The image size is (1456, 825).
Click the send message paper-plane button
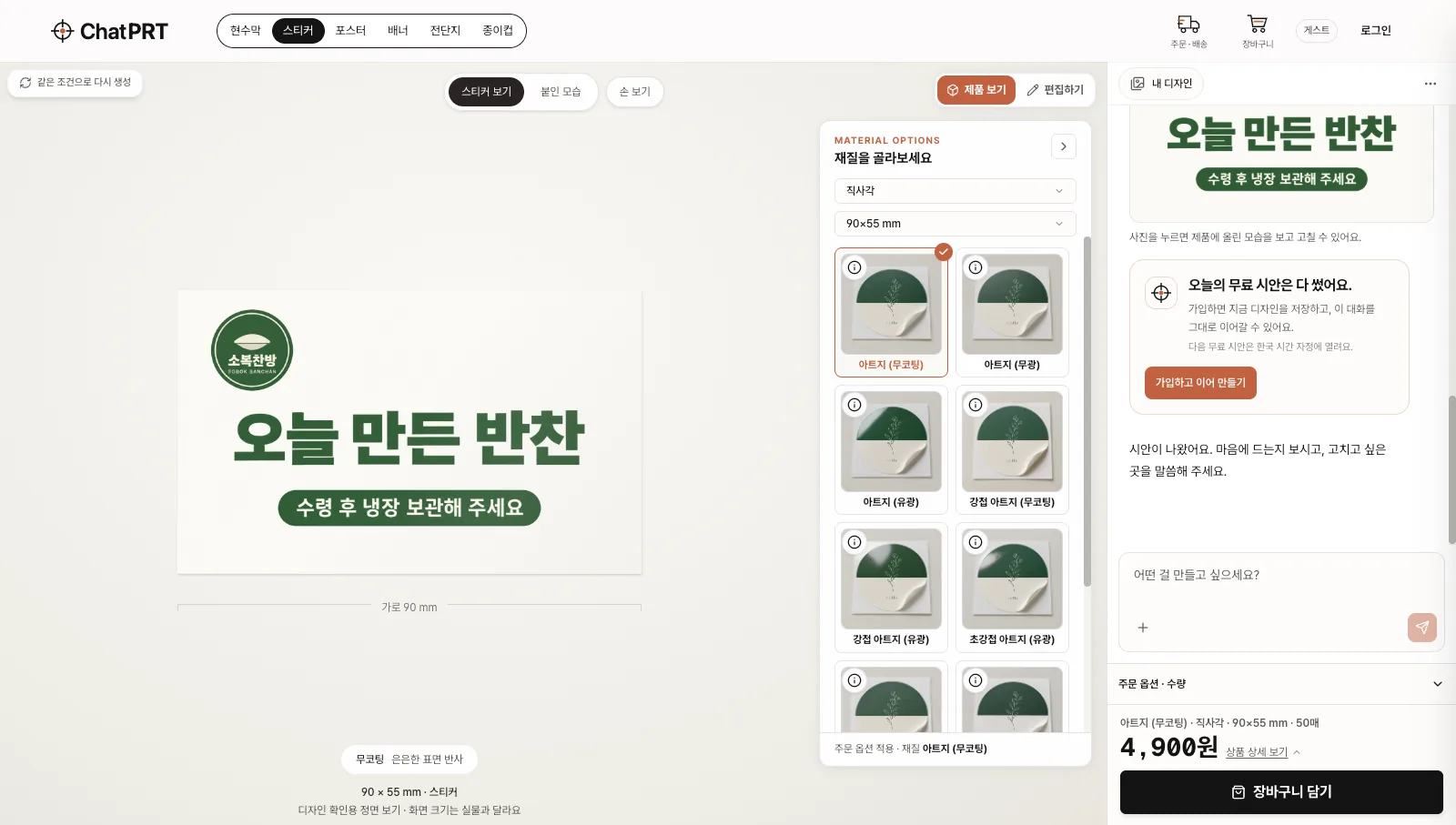pos(1422,628)
